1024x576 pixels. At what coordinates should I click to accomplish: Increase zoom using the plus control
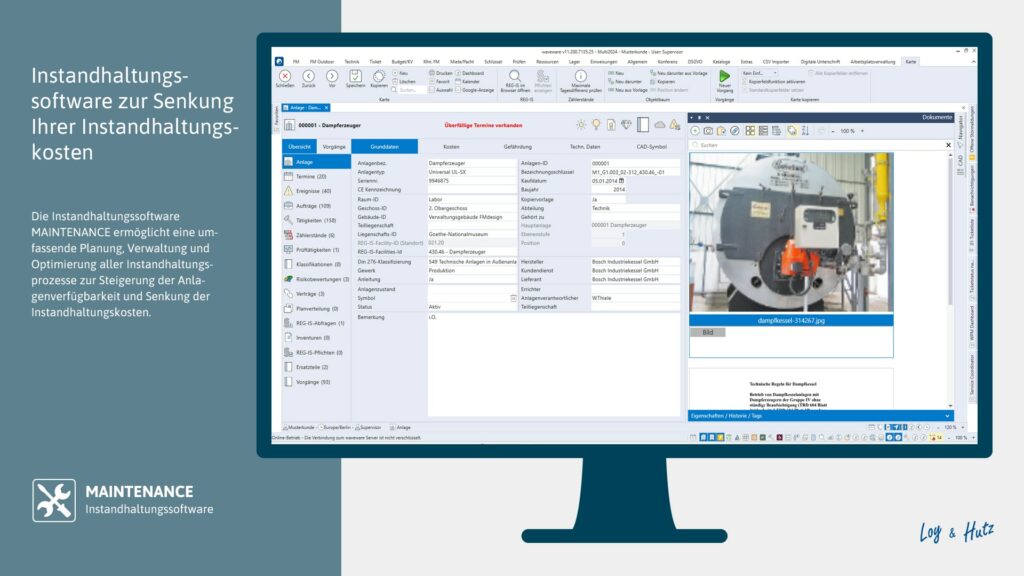[863, 131]
